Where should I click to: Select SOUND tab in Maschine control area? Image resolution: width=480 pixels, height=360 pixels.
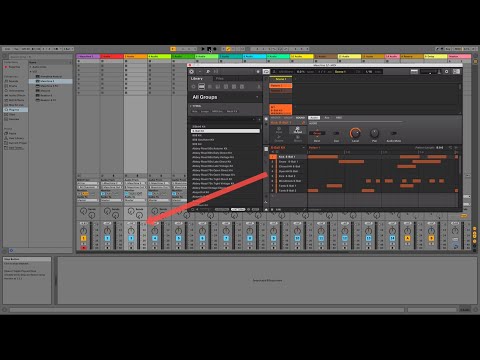300,118
